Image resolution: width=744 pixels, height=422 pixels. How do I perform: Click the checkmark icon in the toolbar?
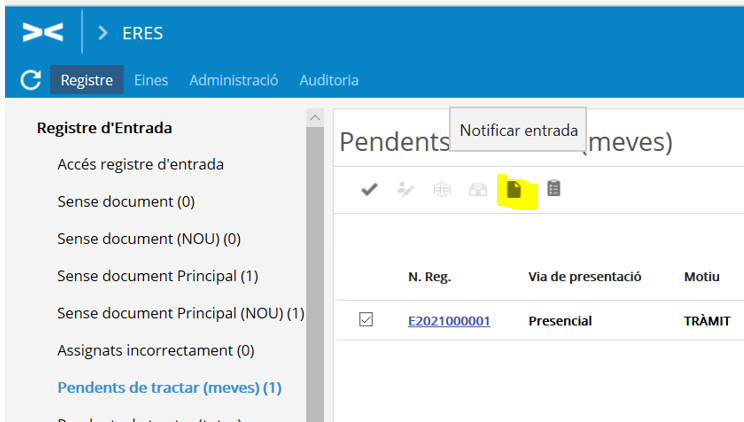pos(369,189)
